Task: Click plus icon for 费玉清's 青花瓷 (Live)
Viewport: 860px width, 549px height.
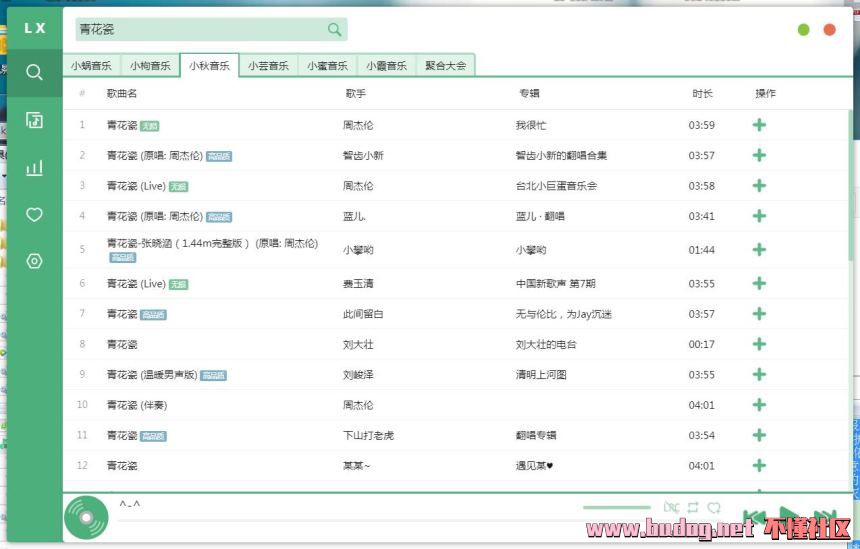Action: tap(759, 284)
